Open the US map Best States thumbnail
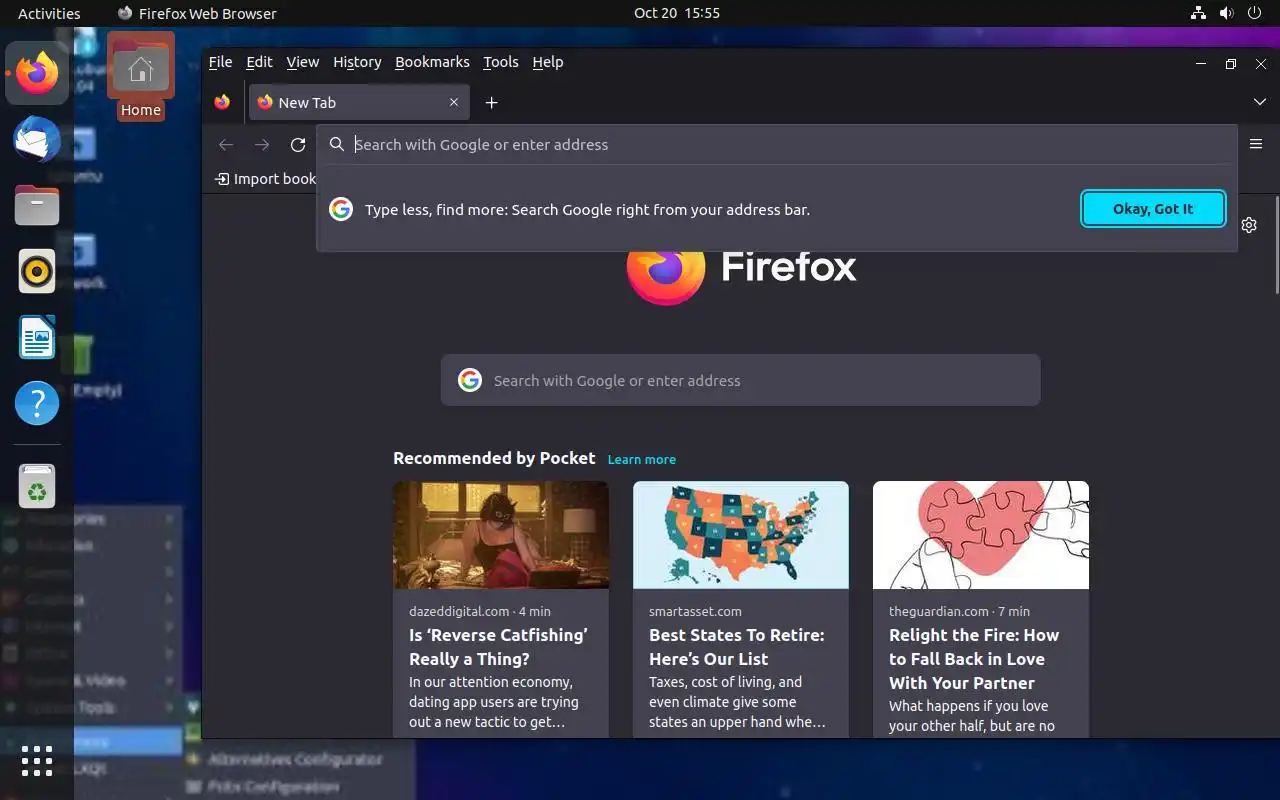 (x=741, y=535)
